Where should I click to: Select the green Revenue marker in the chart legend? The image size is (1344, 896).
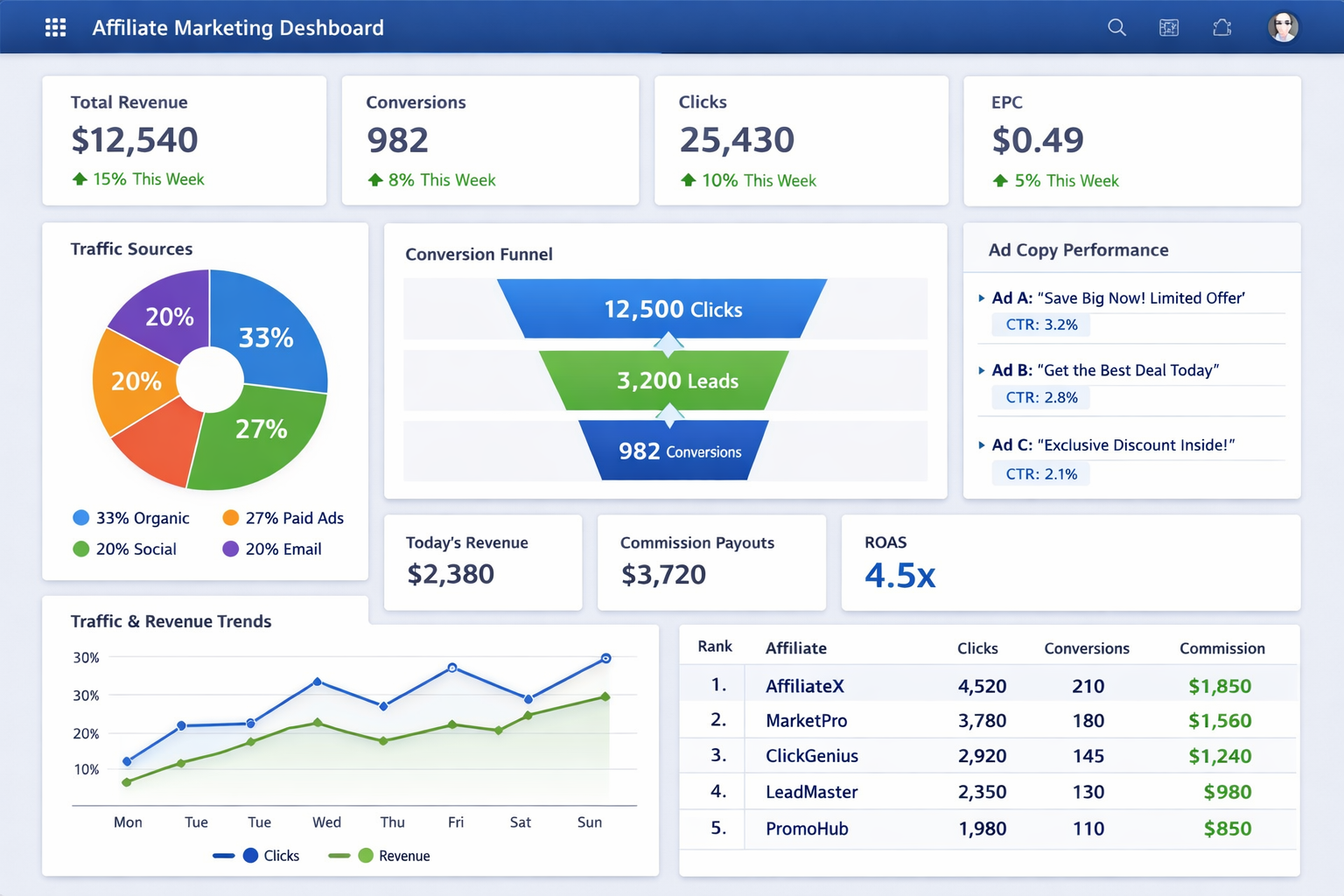coord(365,856)
